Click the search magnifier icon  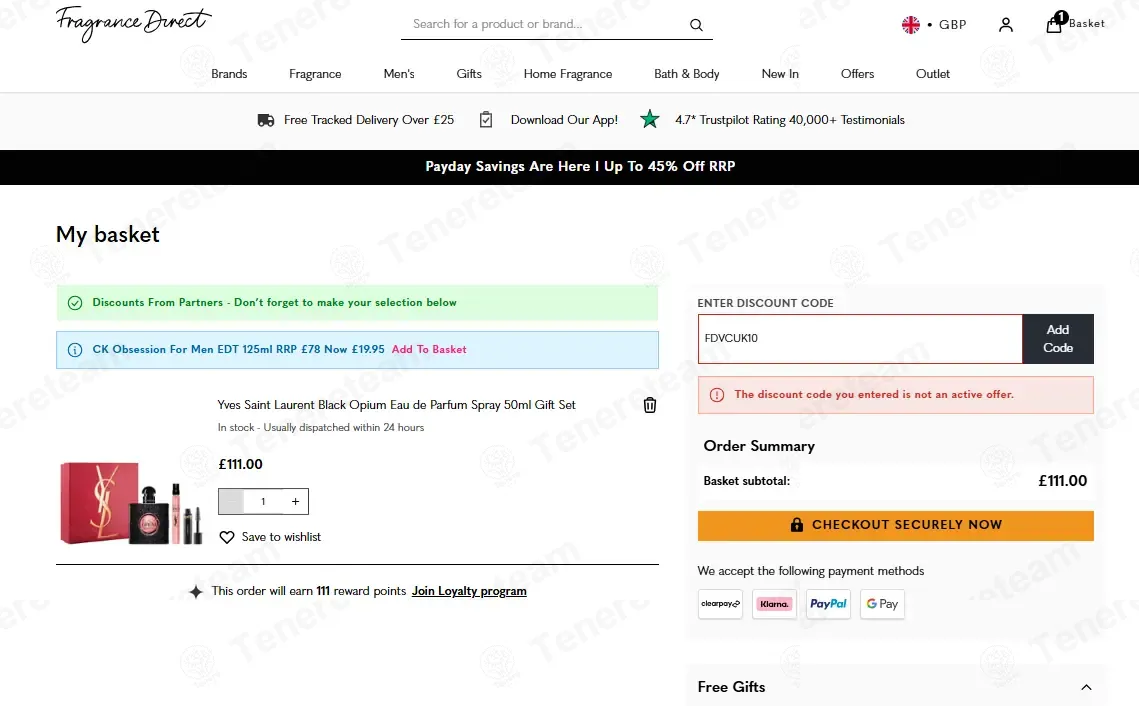pos(696,25)
